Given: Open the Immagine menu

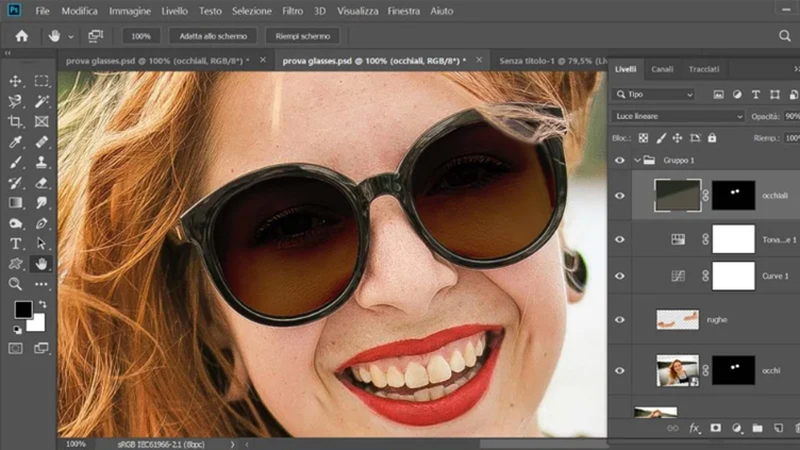Looking at the screenshot, I should pos(130,11).
